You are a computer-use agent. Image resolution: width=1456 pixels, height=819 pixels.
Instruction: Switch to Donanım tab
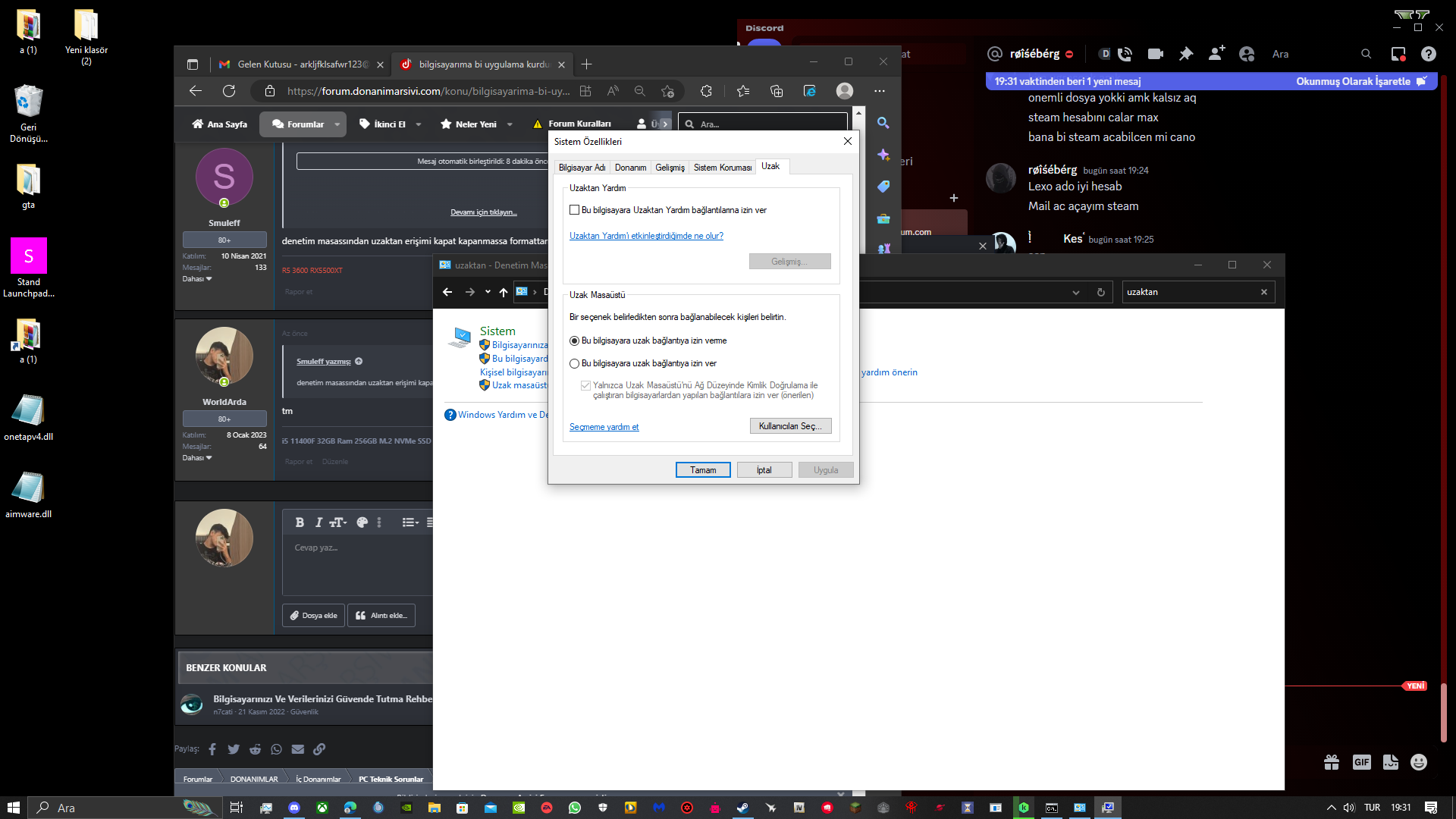click(x=630, y=168)
